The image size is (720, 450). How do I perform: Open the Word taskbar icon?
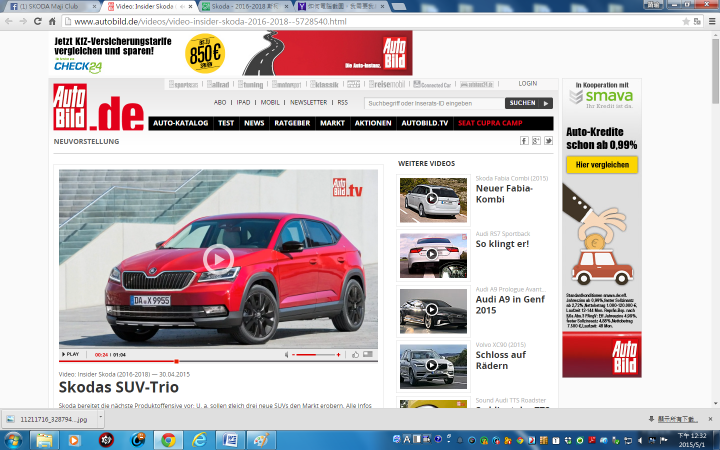click(x=231, y=440)
